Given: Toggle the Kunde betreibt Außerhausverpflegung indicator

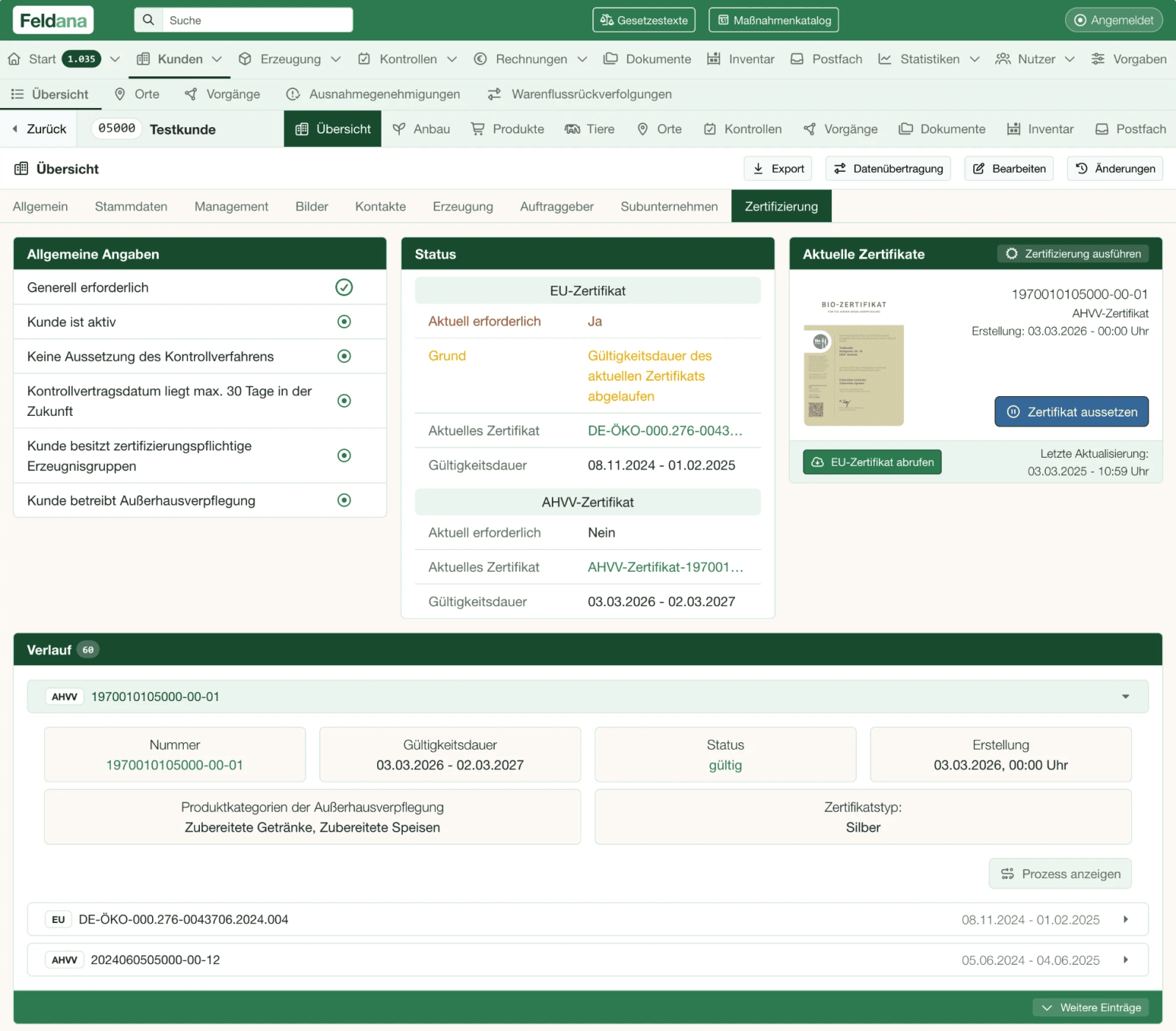Looking at the screenshot, I should point(344,500).
